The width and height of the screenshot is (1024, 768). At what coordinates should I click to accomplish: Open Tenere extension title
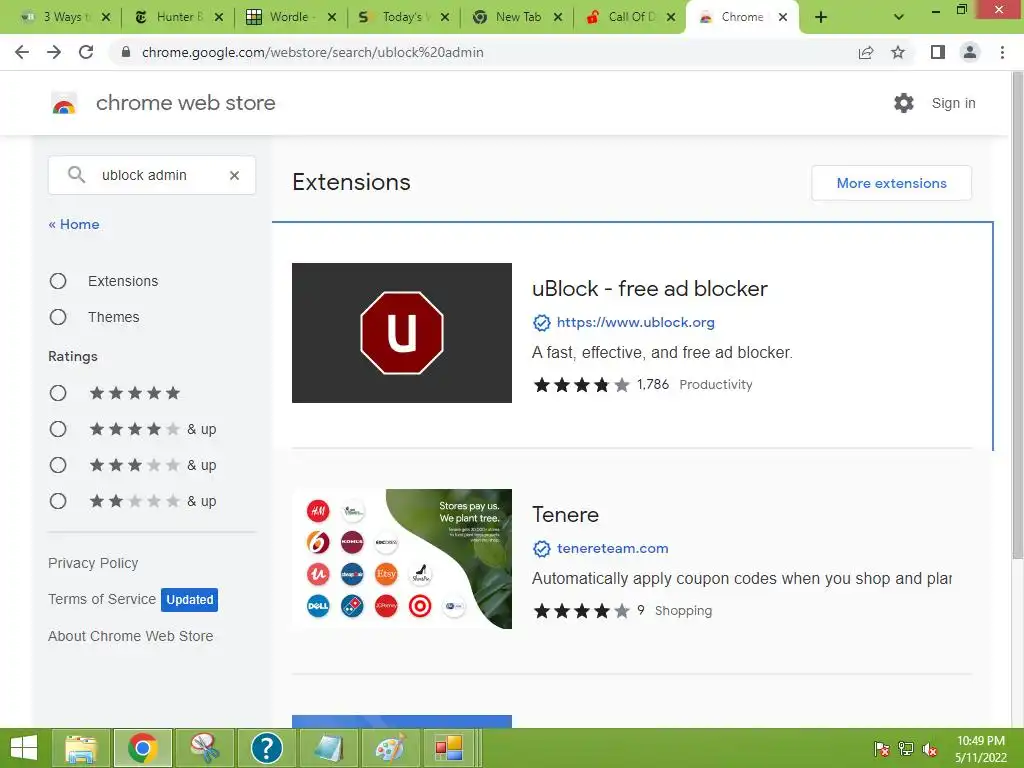point(566,515)
